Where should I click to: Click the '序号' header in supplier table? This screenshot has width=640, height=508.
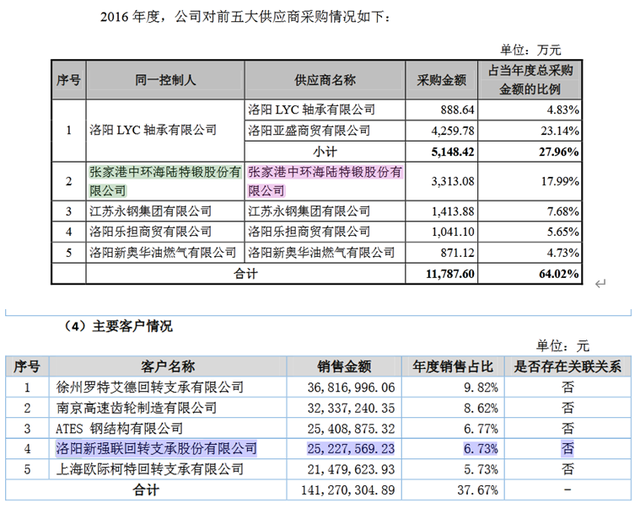point(69,80)
